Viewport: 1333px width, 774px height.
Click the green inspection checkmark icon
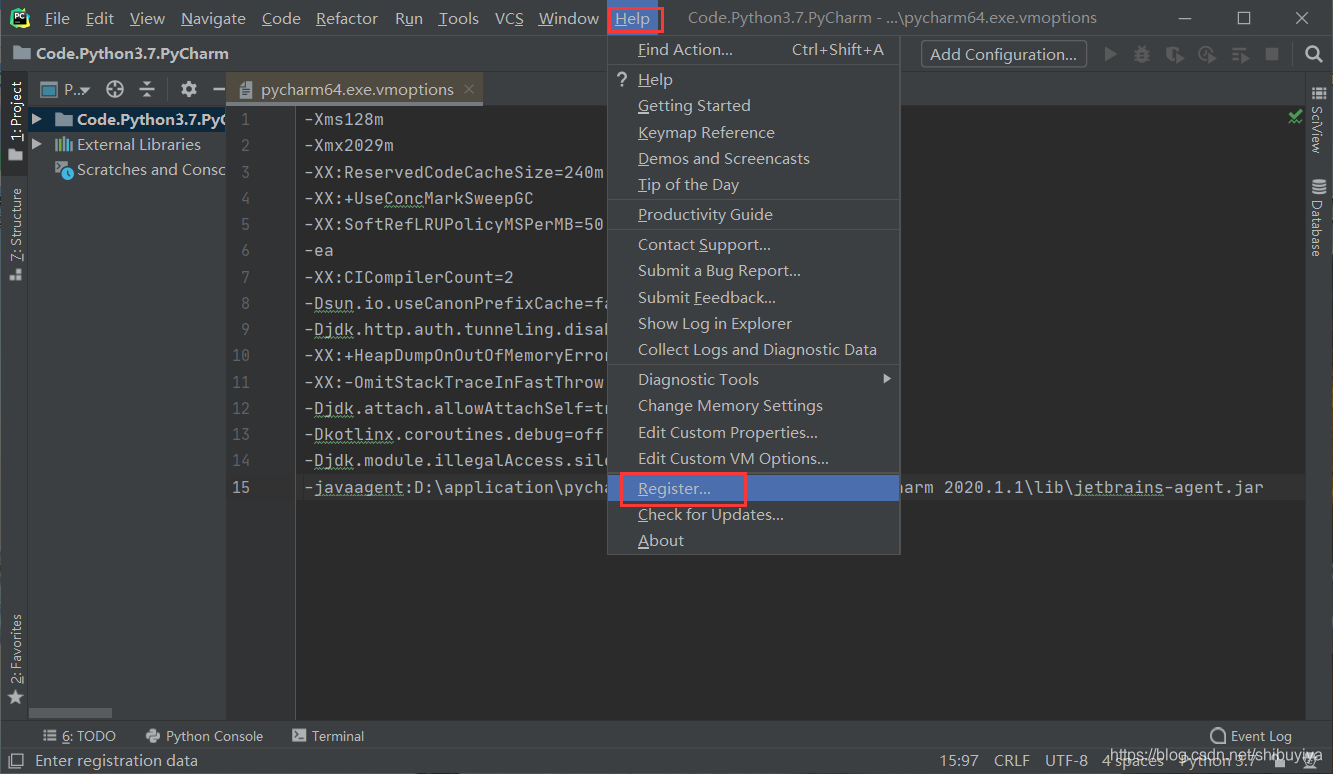pos(1296,118)
